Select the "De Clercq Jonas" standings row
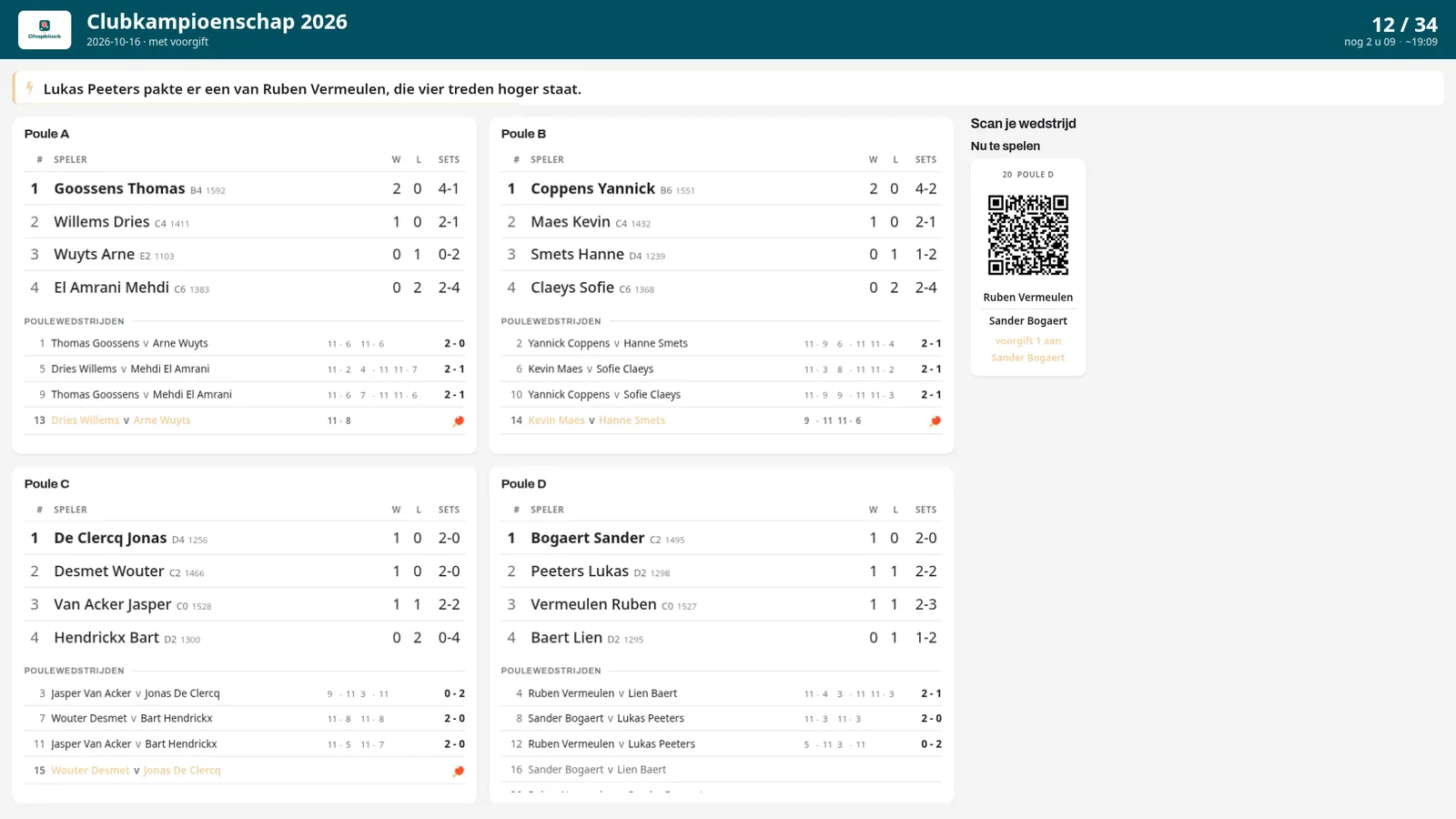The image size is (1456, 819). tap(245, 538)
